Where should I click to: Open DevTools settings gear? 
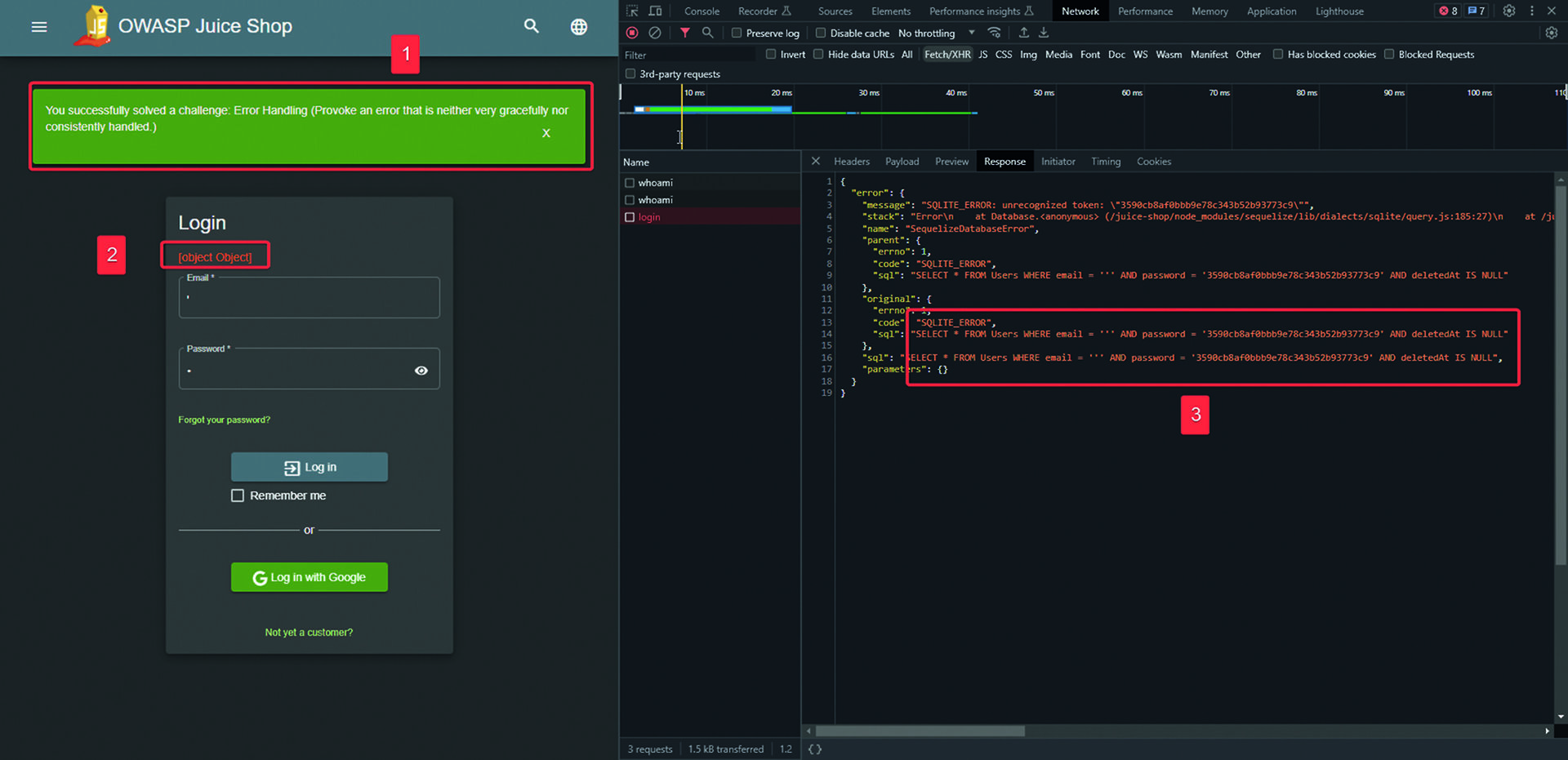click(x=1508, y=11)
